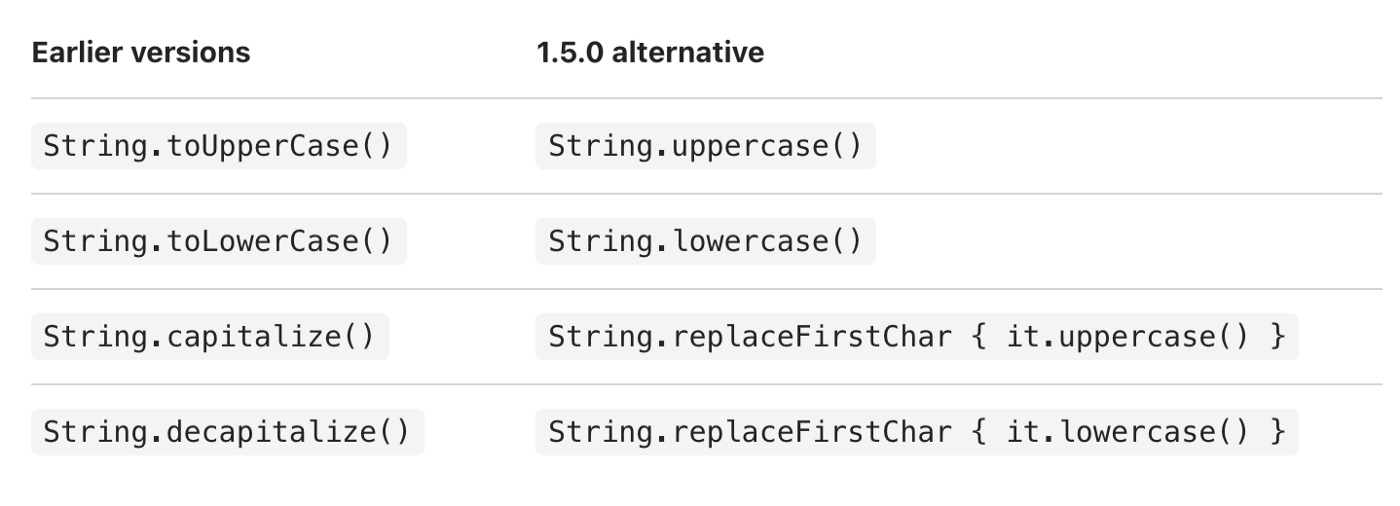Click the String.uppercase() code snippet
Screen dimensions: 1400x506
[705, 147]
